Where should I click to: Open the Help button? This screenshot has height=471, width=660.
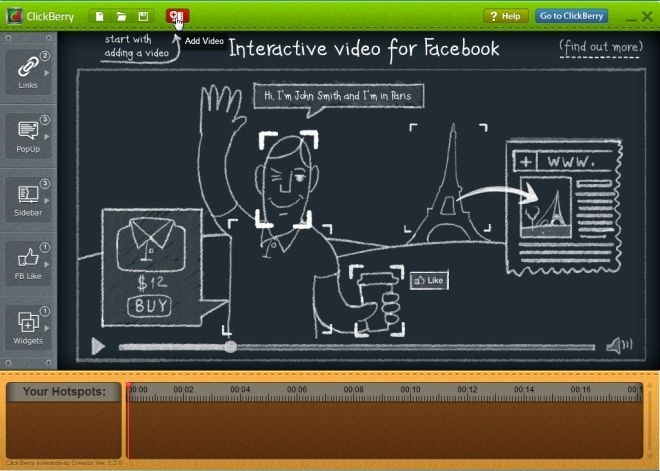tap(506, 16)
